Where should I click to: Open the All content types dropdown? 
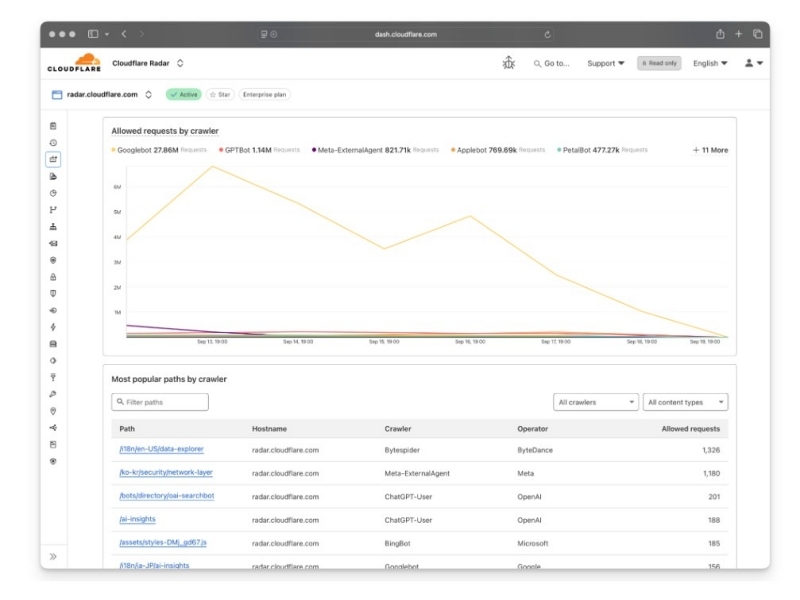tap(685, 402)
